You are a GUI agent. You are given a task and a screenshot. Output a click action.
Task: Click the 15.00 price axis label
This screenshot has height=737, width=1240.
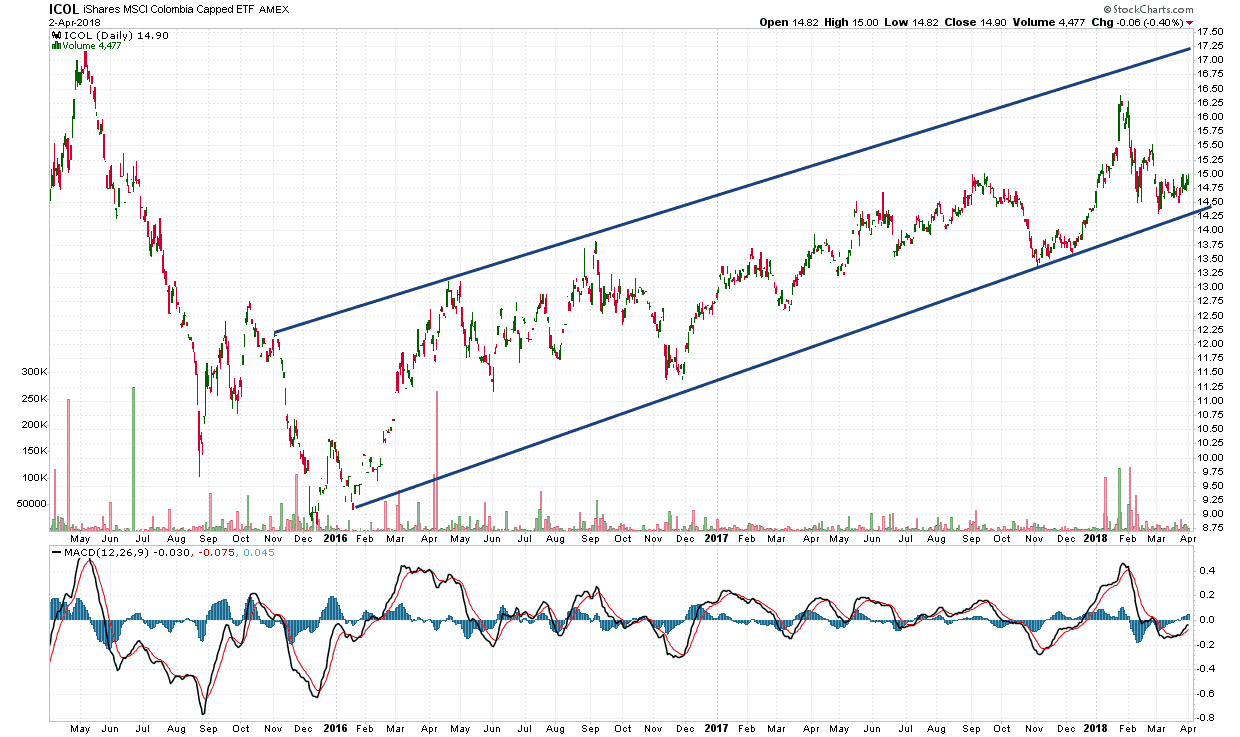click(x=1210, y=173)
